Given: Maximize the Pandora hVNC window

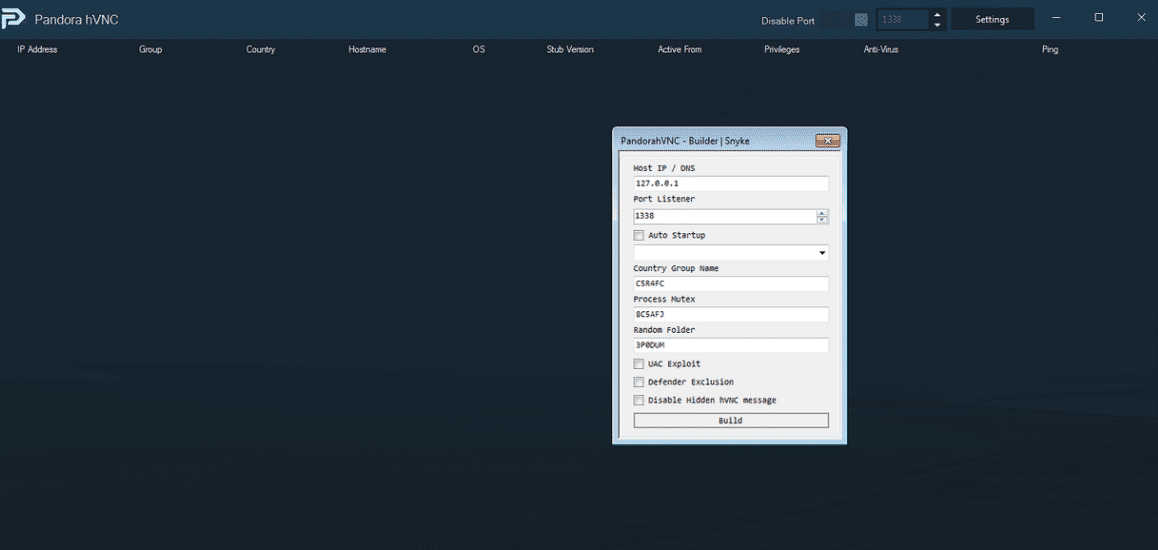Looking at the screenshot, I should [1099, 18].
